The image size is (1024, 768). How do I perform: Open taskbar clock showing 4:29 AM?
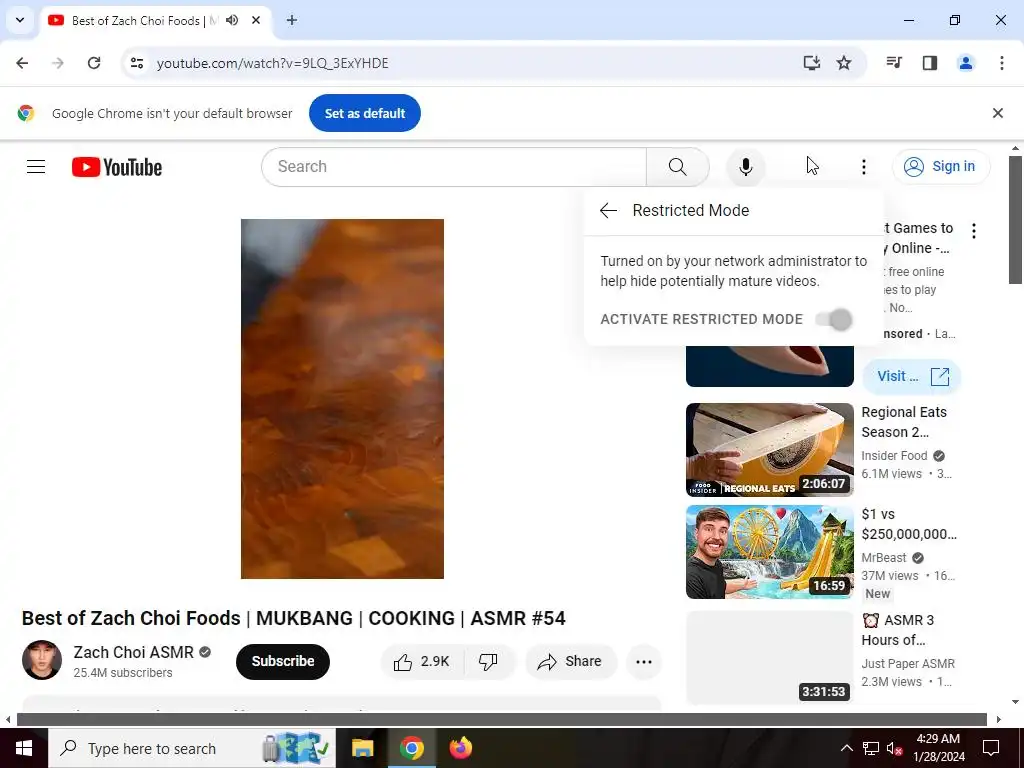point(940,748)
